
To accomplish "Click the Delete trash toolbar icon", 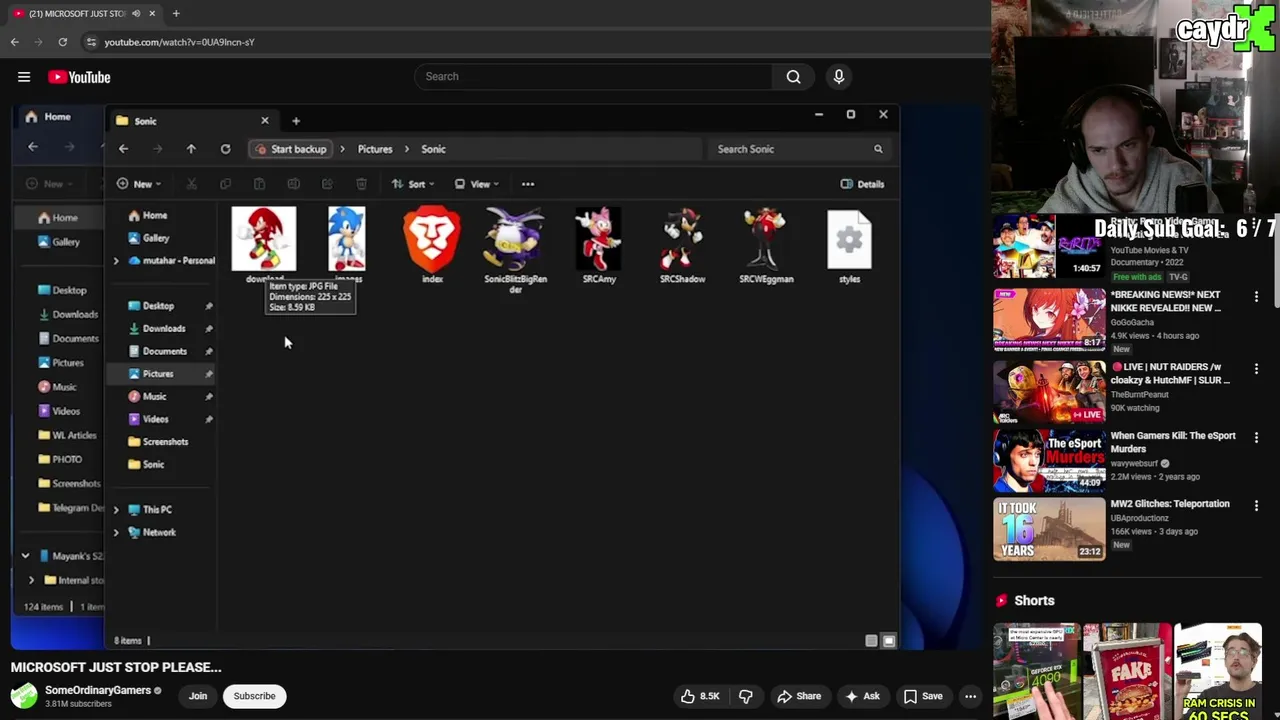I will point(361,184).
